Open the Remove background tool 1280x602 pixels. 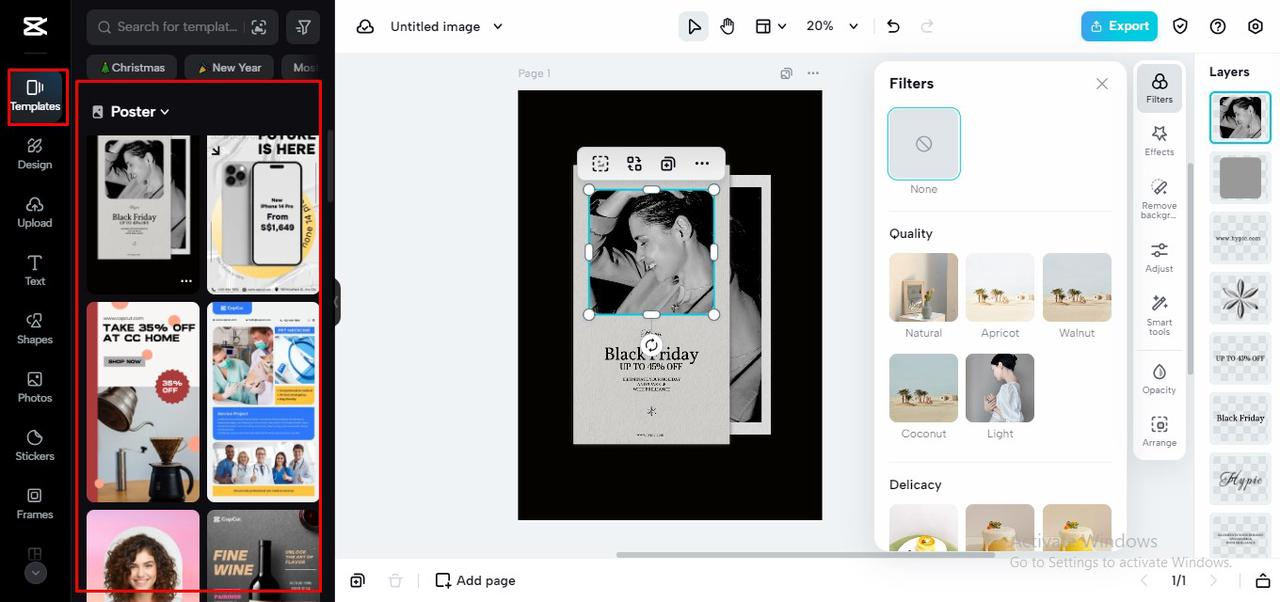1159,199
